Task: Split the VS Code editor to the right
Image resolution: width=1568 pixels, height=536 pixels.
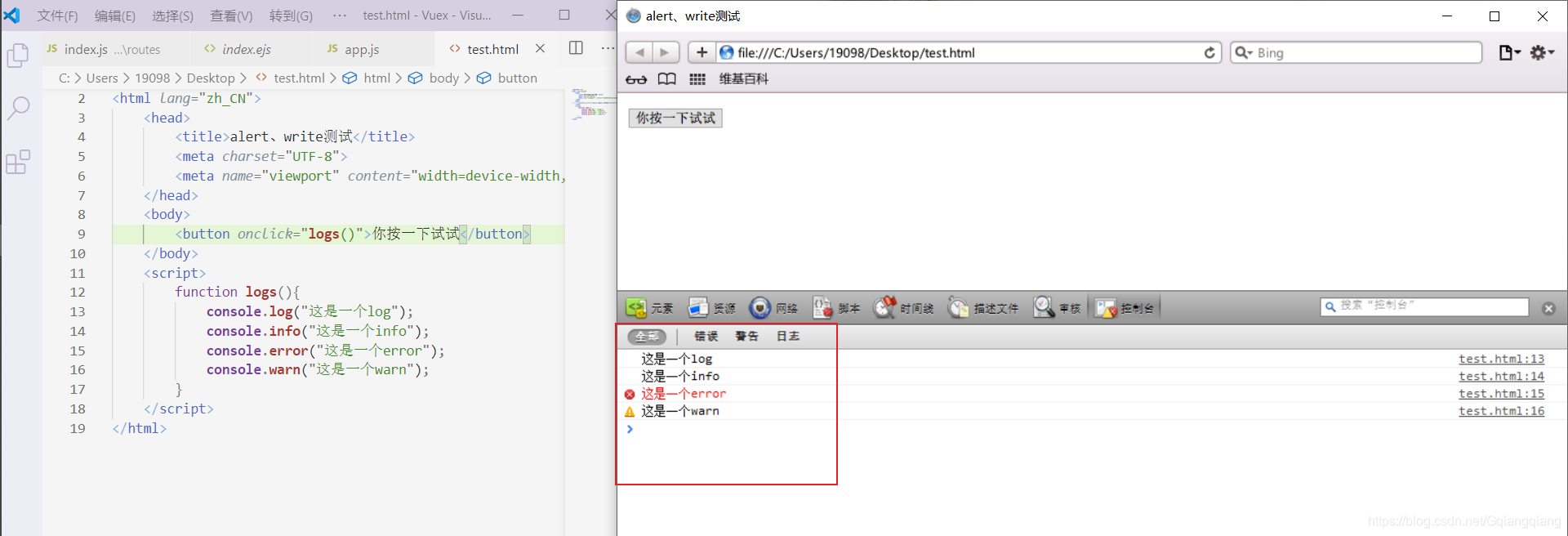Action: click(x=576, y=48)
